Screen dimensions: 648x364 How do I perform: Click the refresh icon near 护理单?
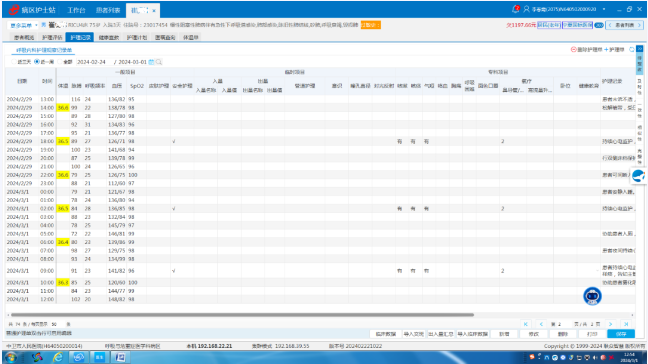[x=631, y=50]
